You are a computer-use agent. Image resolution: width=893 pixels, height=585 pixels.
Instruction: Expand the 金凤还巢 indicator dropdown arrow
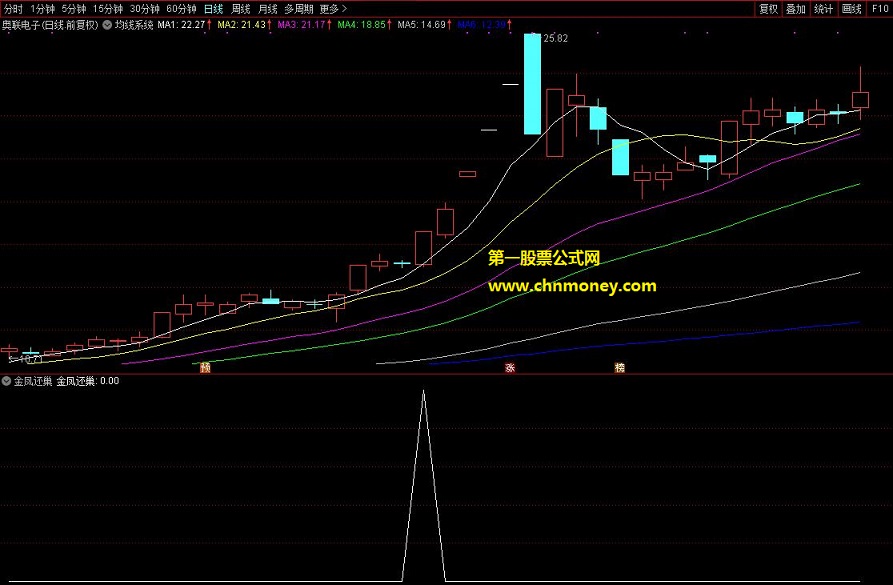6,381
